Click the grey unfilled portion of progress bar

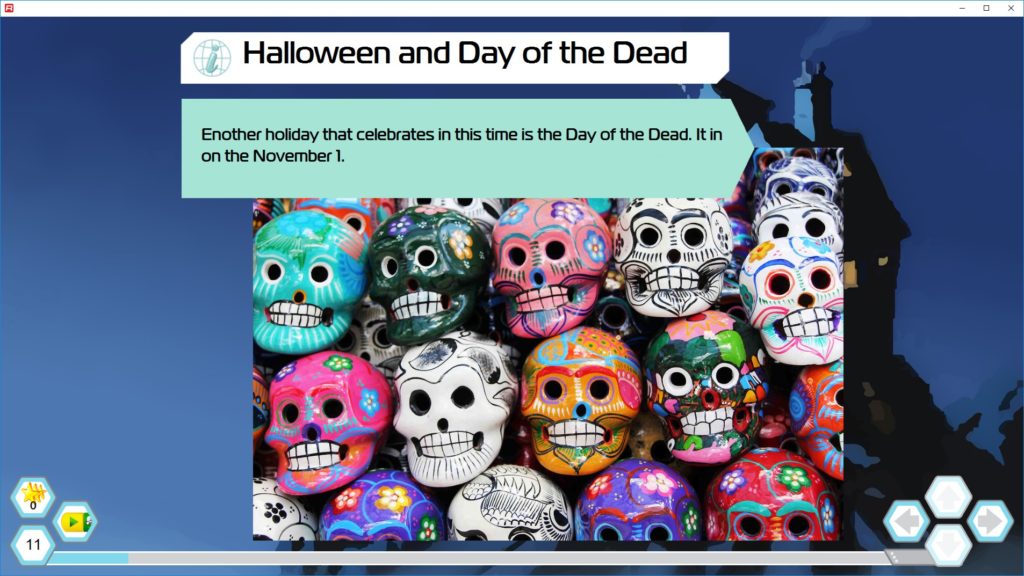[506, 558]
